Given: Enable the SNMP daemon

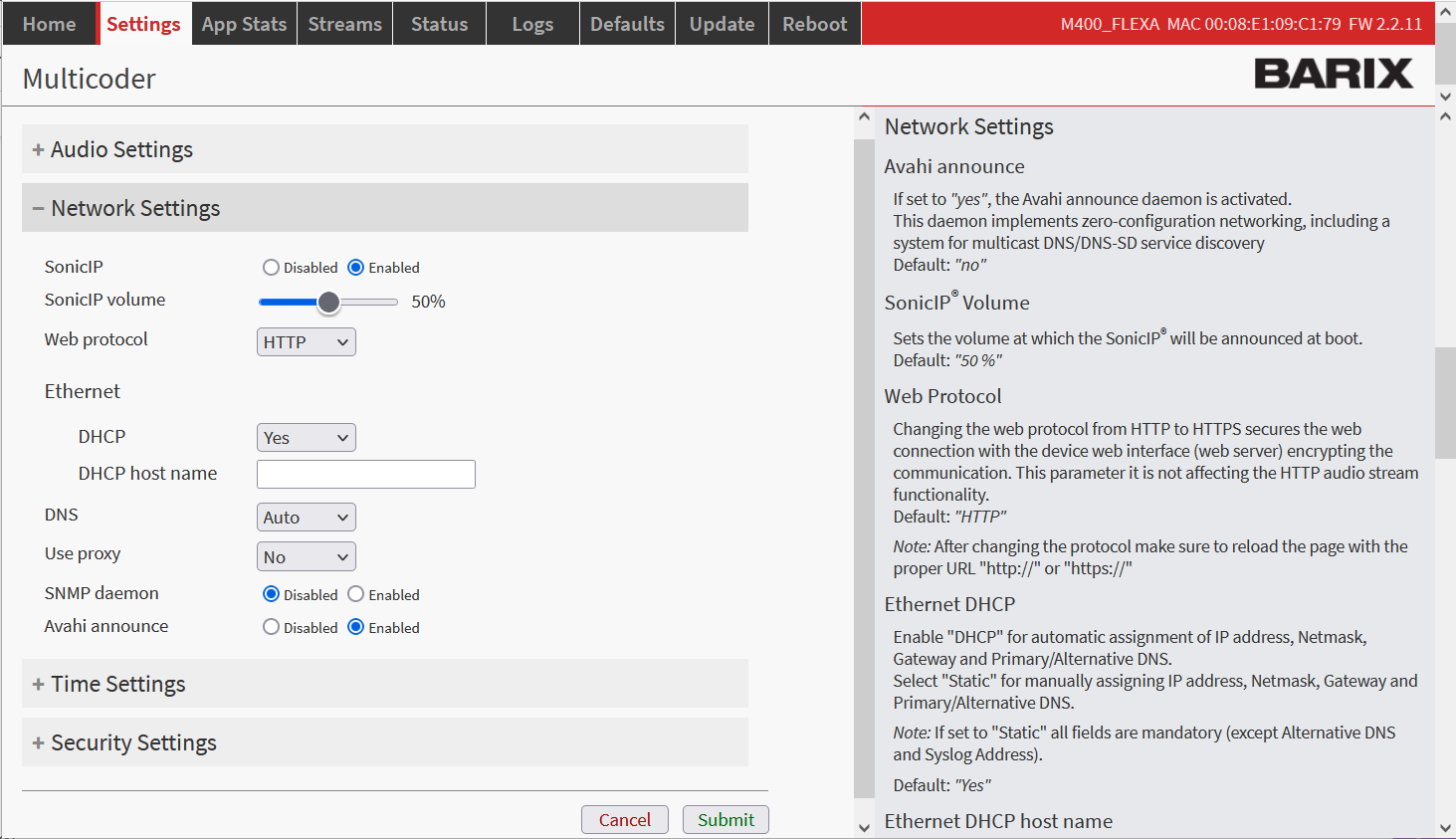Looking at the screenshot, I should tap(355, 594).
